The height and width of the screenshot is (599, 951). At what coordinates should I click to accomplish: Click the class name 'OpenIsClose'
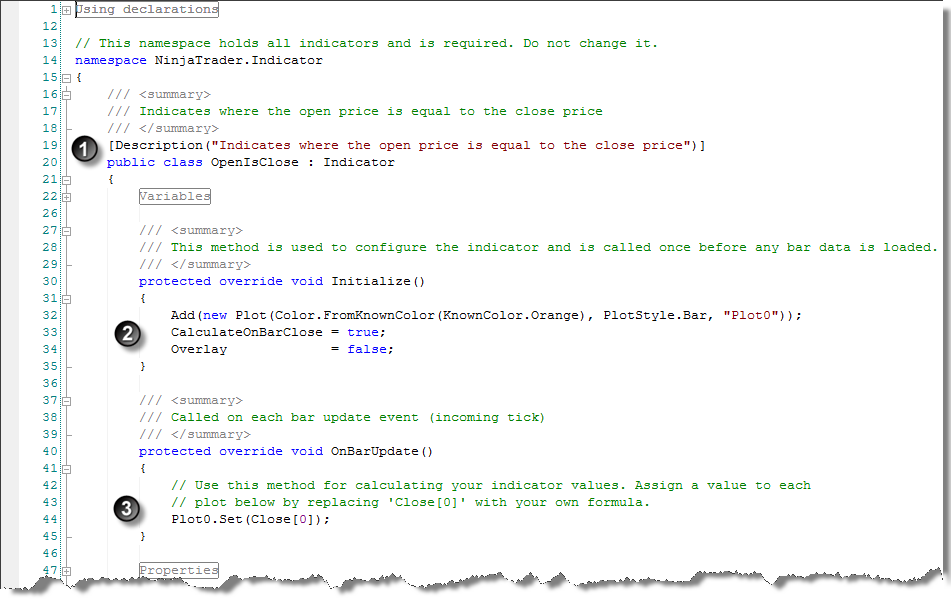pos(255,162)
